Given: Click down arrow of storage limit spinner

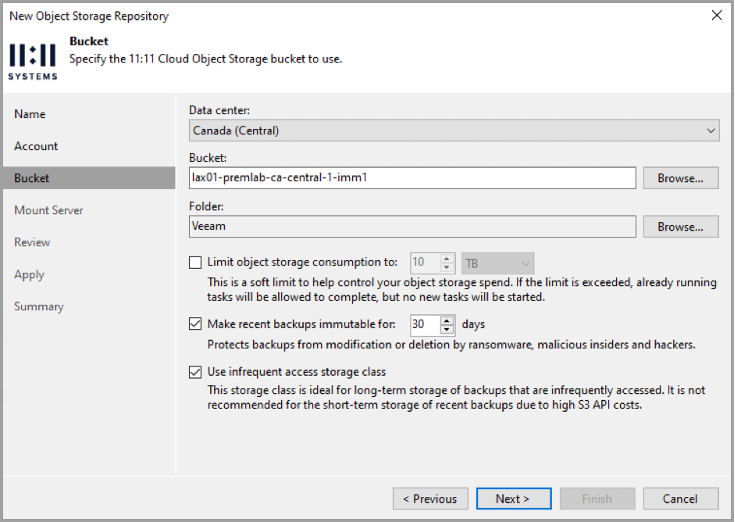Looking at the screenshot, I should click(x=447, y=268).
